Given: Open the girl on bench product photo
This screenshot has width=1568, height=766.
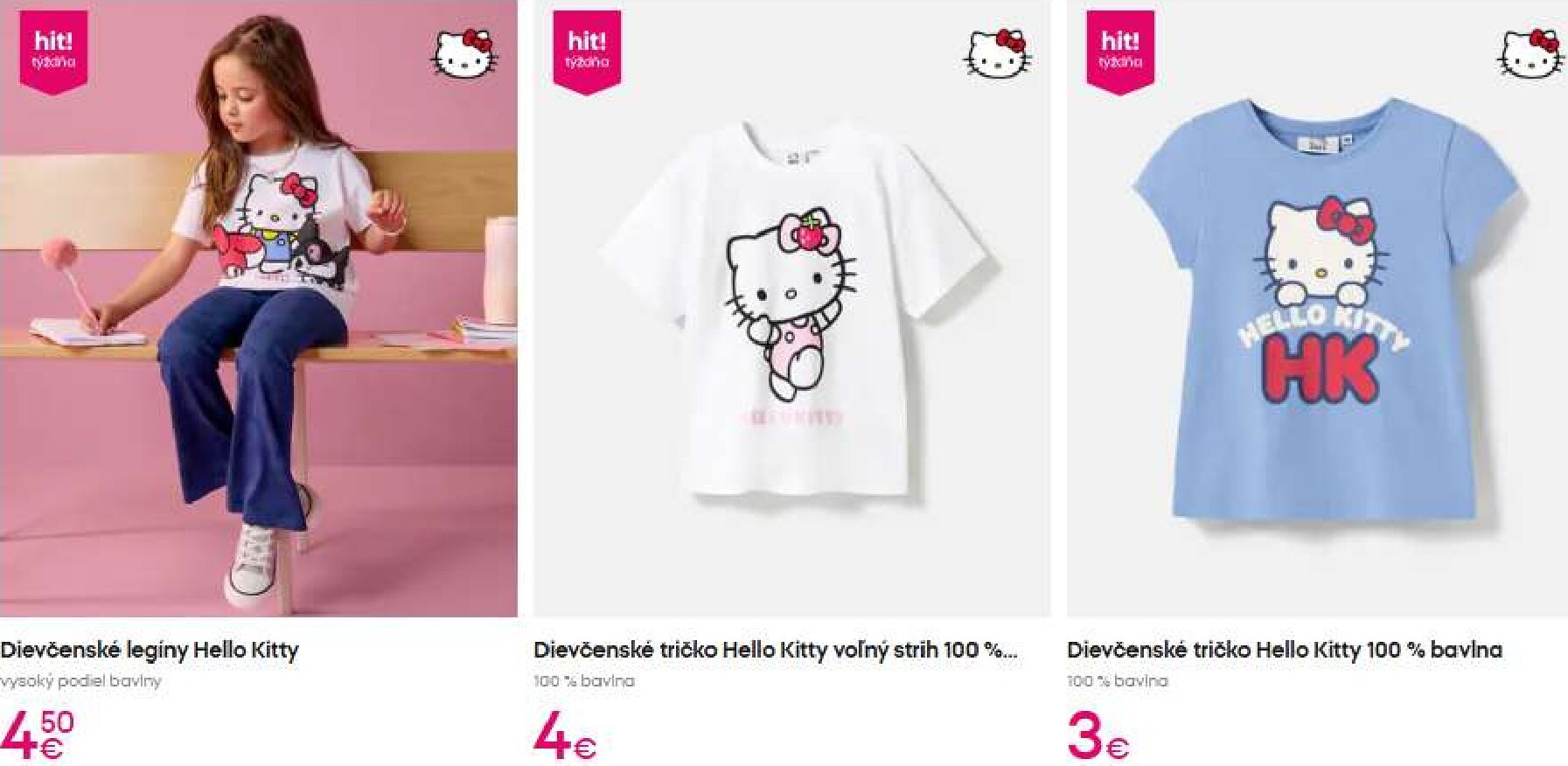Looking at the screenshot, I should (x=258, y=308).
